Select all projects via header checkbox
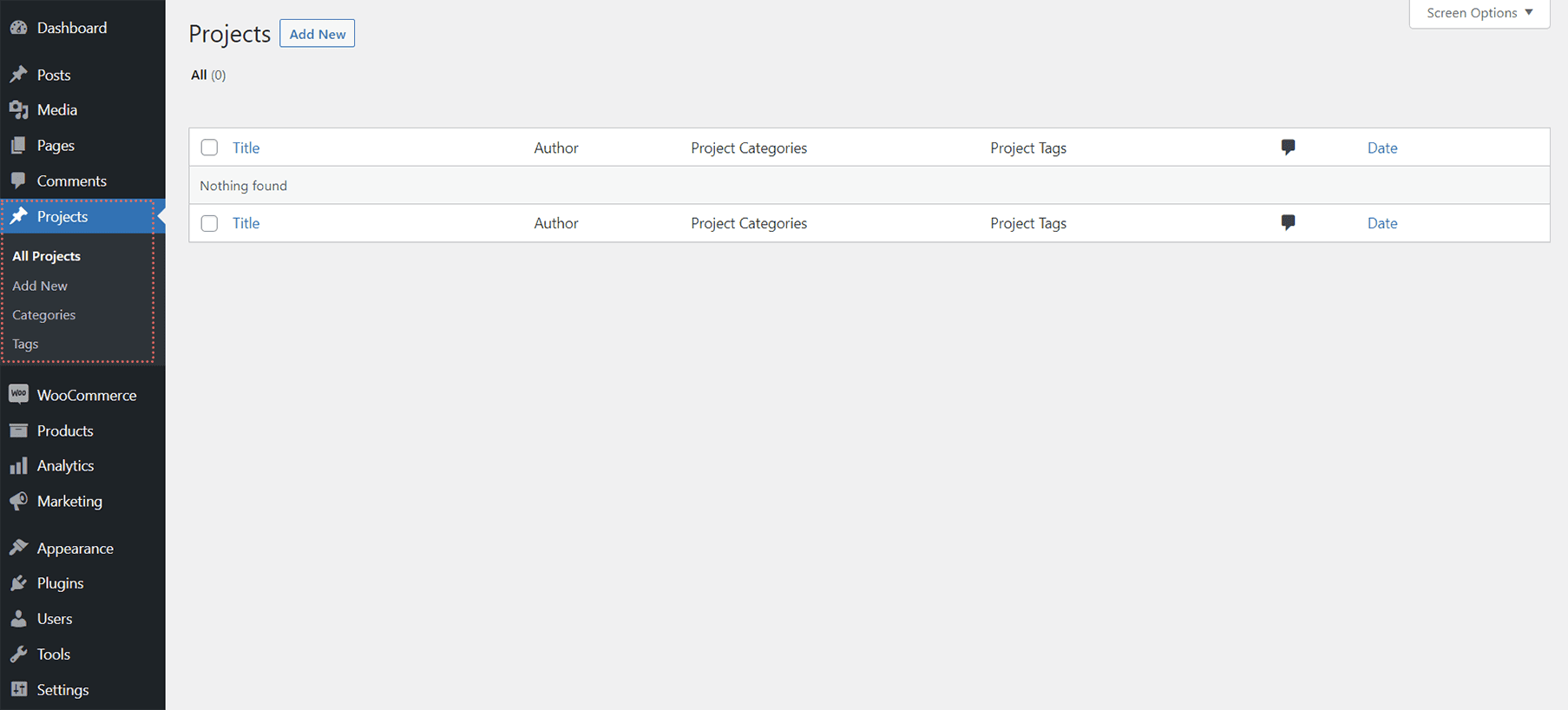 pyautogui.click(x=209, y=147)
